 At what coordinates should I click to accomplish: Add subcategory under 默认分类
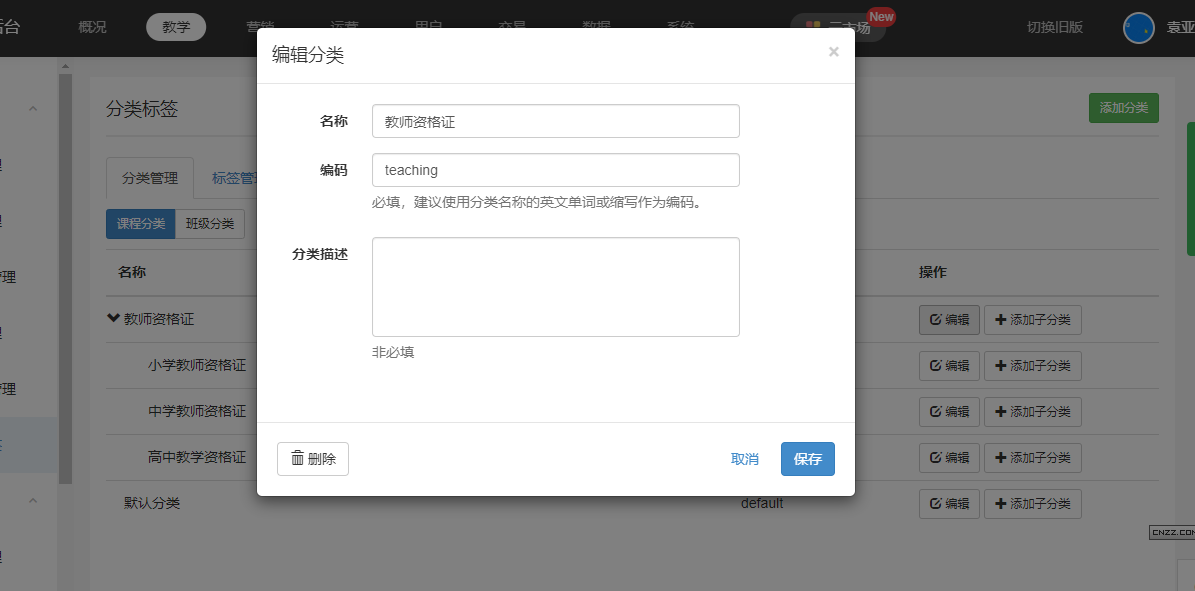tap(1032, 504)
